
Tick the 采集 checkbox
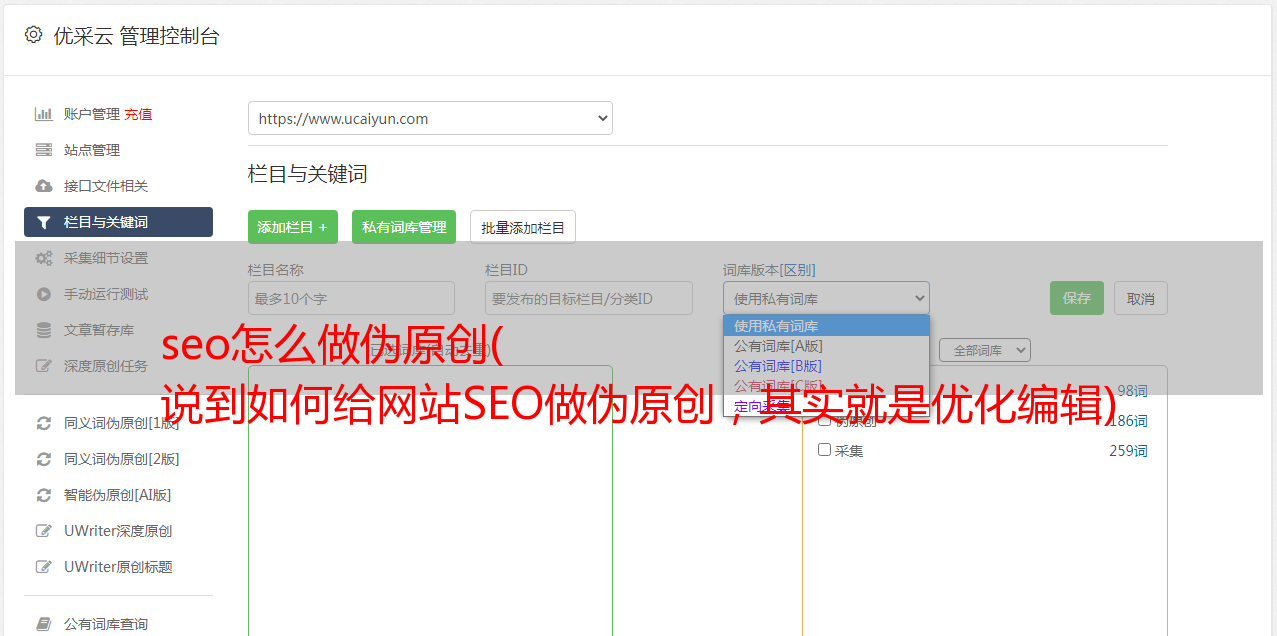[825, 450]
